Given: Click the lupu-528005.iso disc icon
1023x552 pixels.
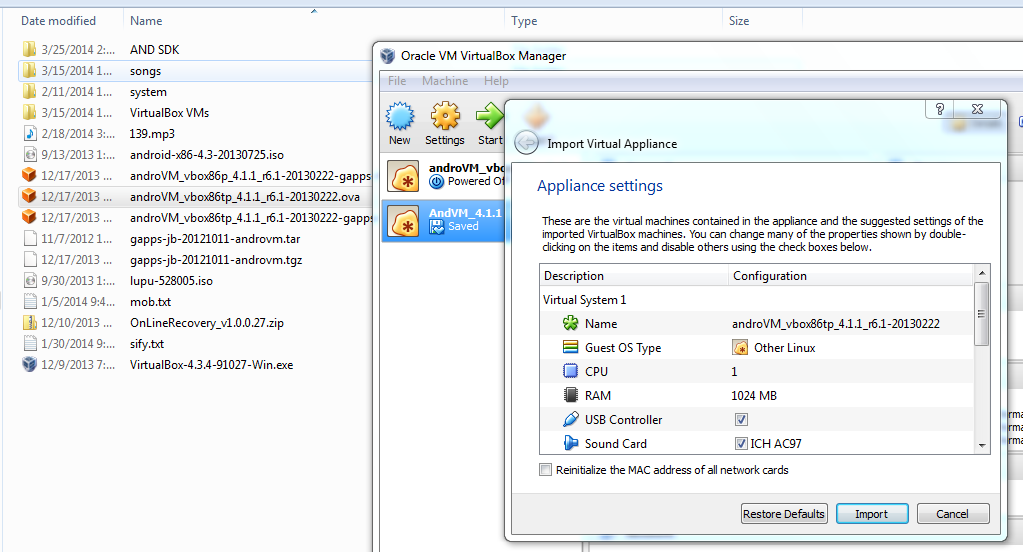Looking at the screenshot, I should click(x=29, y=281).
